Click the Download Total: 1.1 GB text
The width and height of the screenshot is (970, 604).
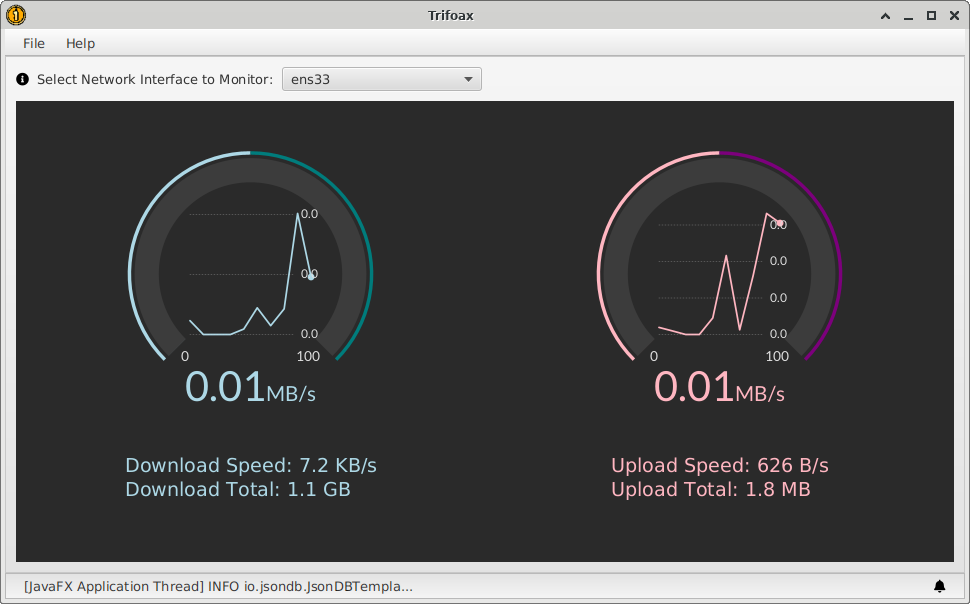click(238, 490)
